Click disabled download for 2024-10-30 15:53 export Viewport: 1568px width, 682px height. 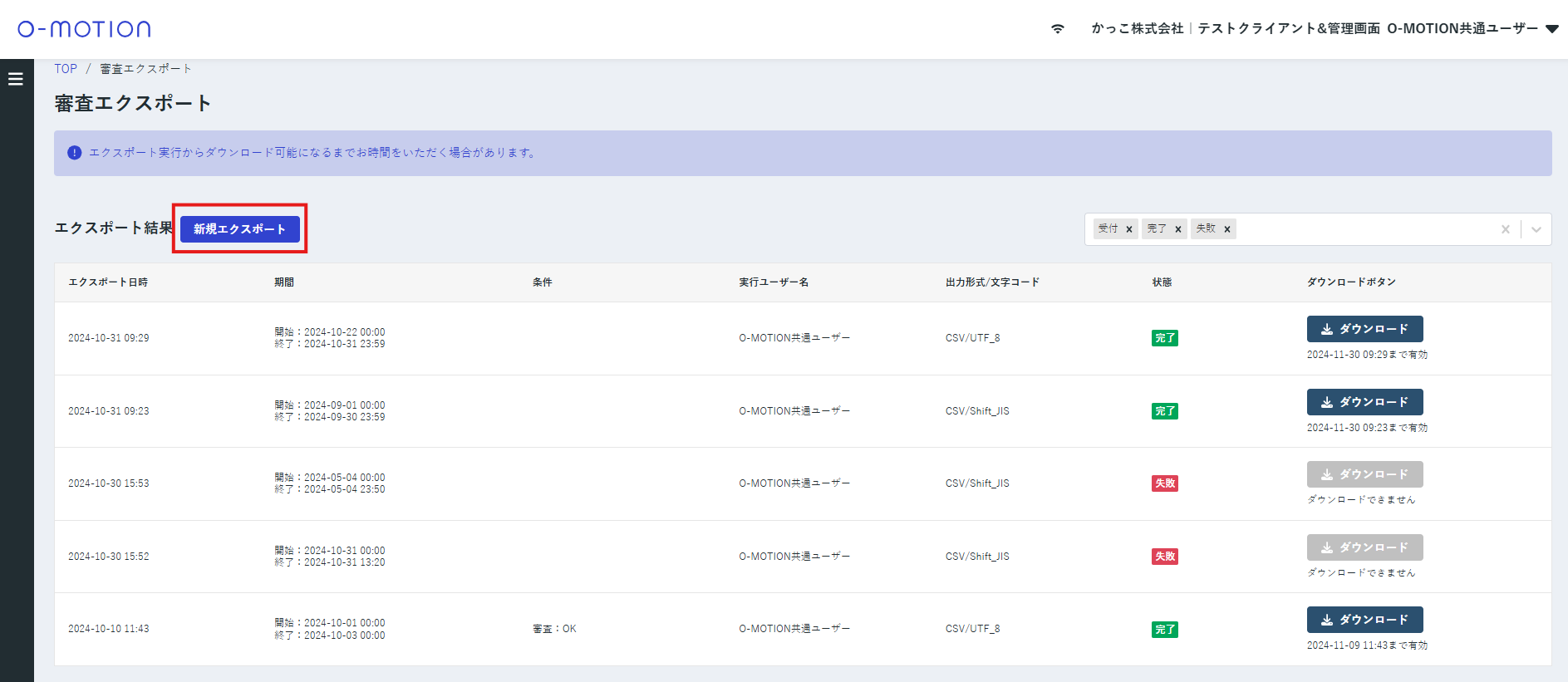(1364, 474)
